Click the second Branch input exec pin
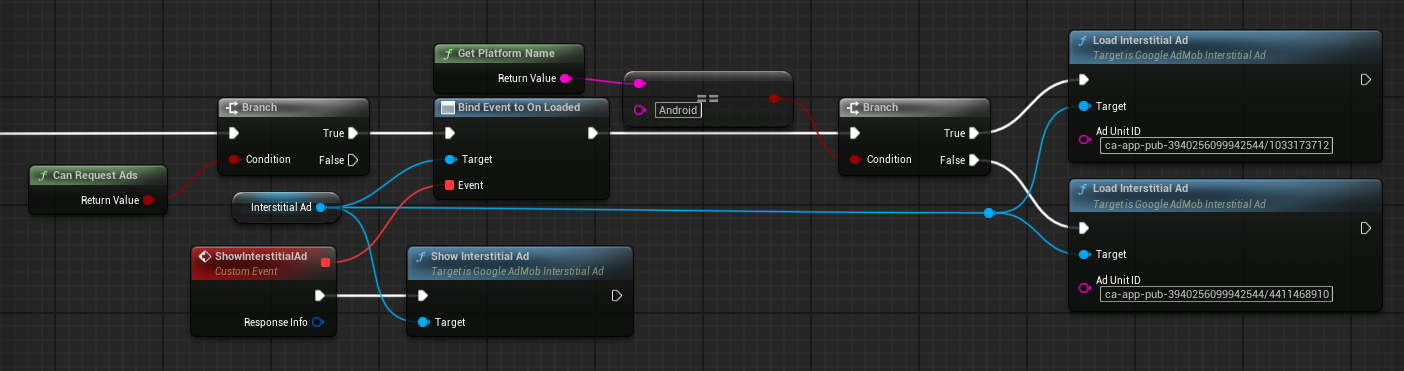The height and width of the screenshot is (371, 1404). click(854, 133)
